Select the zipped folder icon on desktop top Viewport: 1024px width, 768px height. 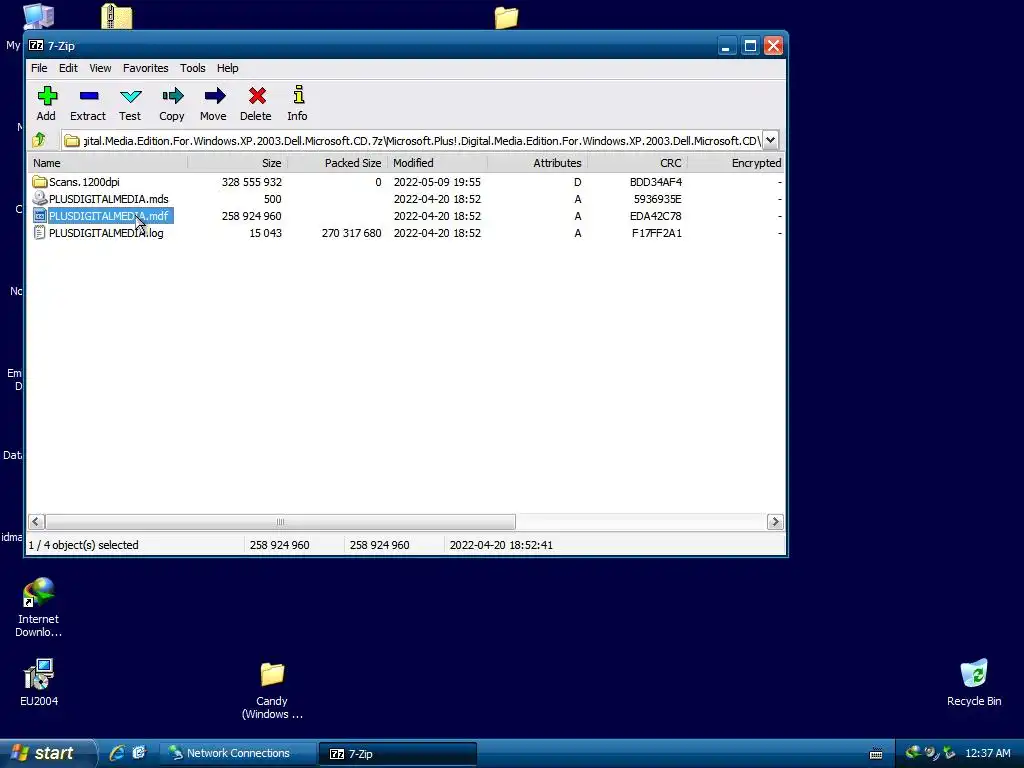pyautogui.click(x=117, y=16)
